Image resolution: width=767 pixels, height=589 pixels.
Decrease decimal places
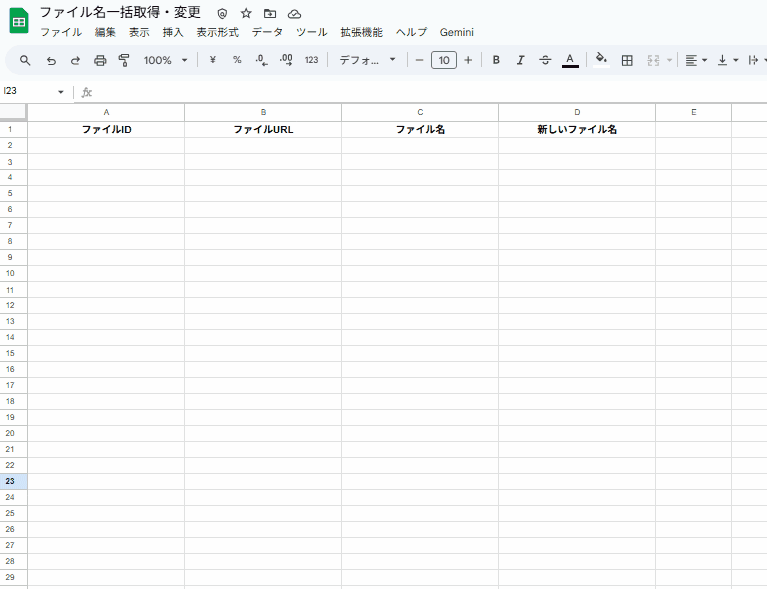(262, 60)
